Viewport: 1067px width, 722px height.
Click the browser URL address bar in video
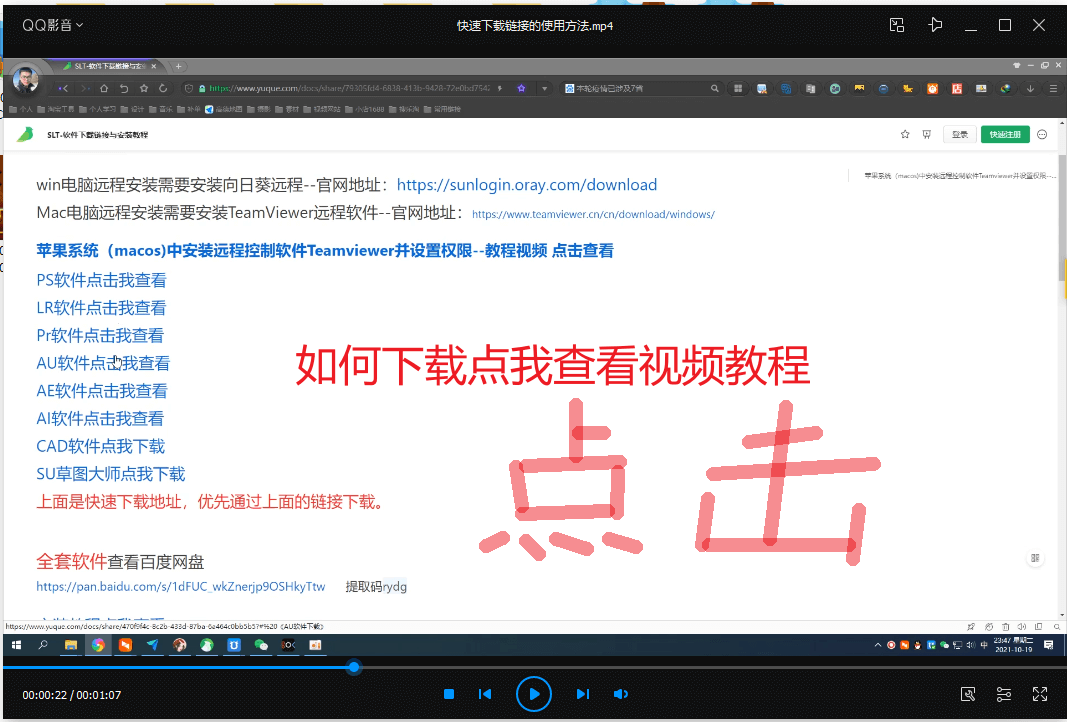[348, 88]
